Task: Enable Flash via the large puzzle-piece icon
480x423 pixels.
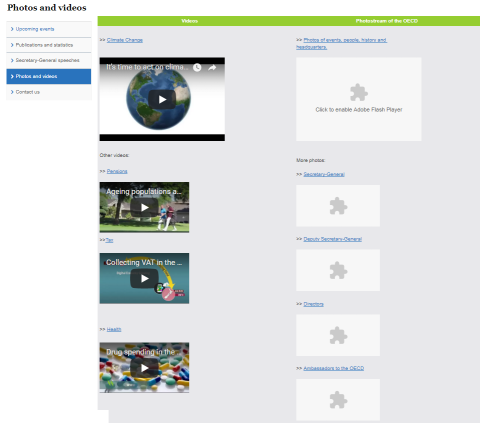Action: (x=359, y=92)
